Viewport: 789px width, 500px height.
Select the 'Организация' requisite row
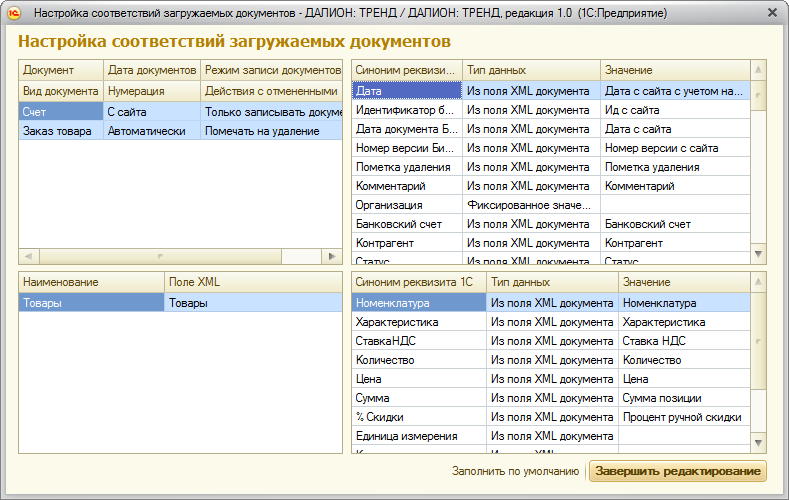551,205
